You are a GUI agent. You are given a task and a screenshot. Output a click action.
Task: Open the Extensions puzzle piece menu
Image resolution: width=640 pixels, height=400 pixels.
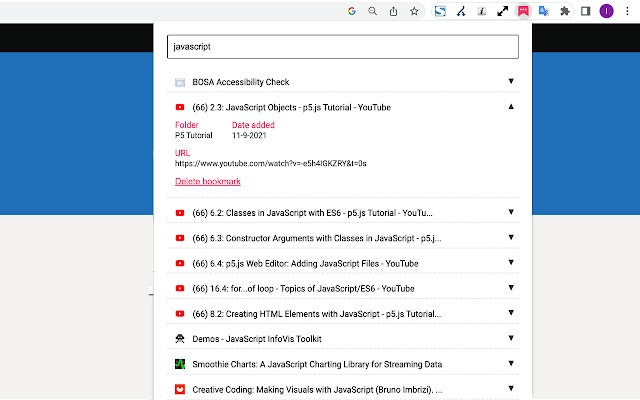point(564,11)
